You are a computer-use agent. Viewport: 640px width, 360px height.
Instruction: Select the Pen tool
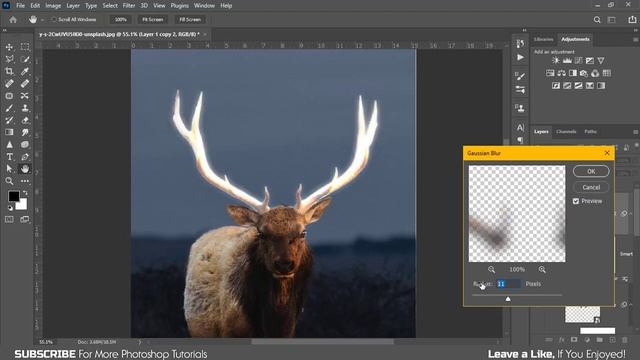(25, 157)
